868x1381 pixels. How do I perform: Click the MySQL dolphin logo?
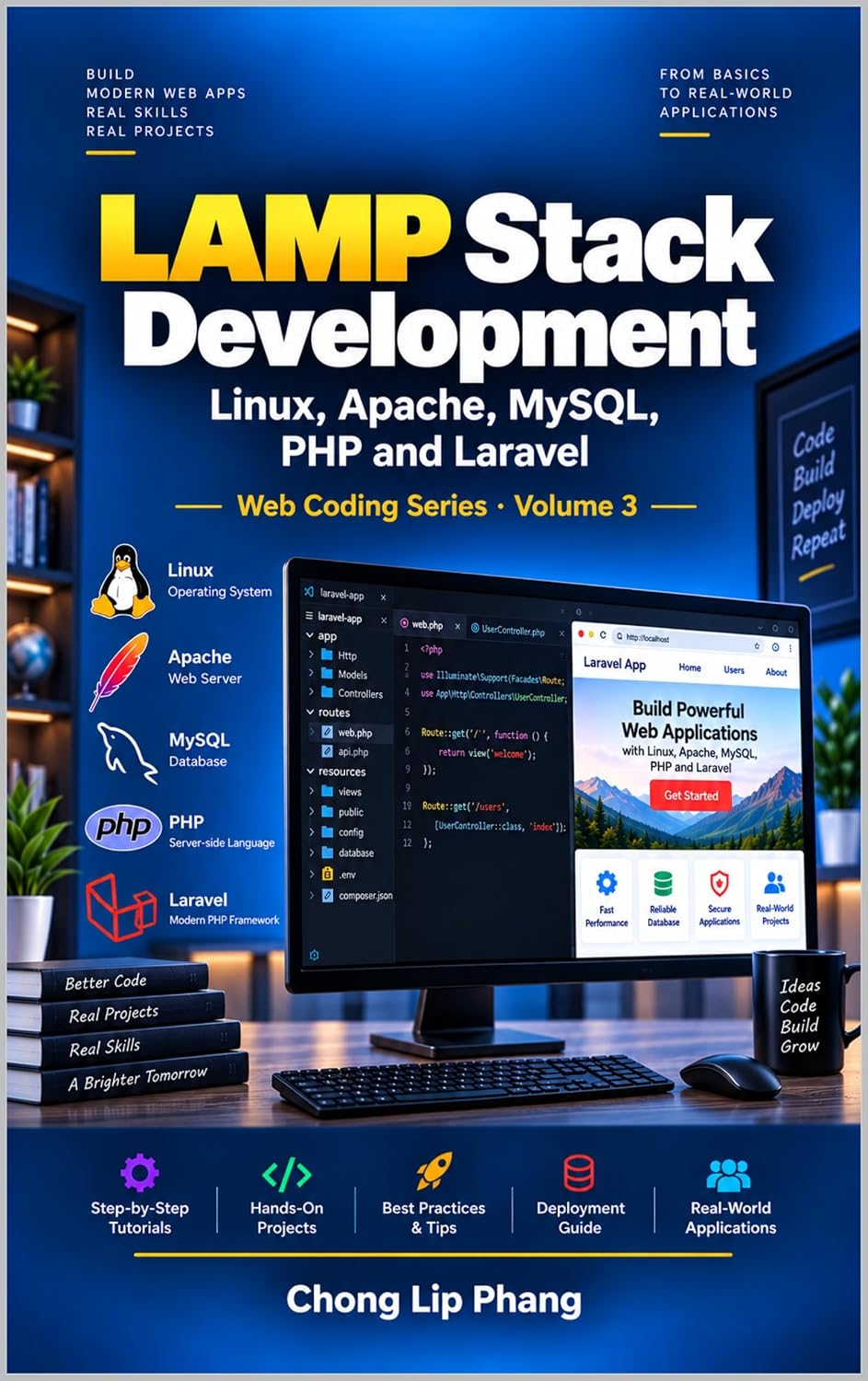pyautogui.click(x=127, y=752)
